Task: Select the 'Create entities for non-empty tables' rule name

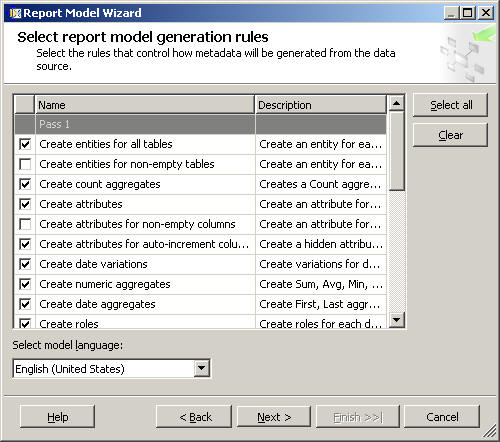Action: 127,164
